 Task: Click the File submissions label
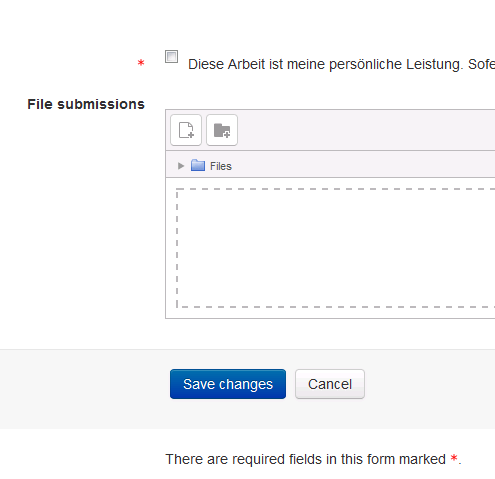(x=86, y=104)
